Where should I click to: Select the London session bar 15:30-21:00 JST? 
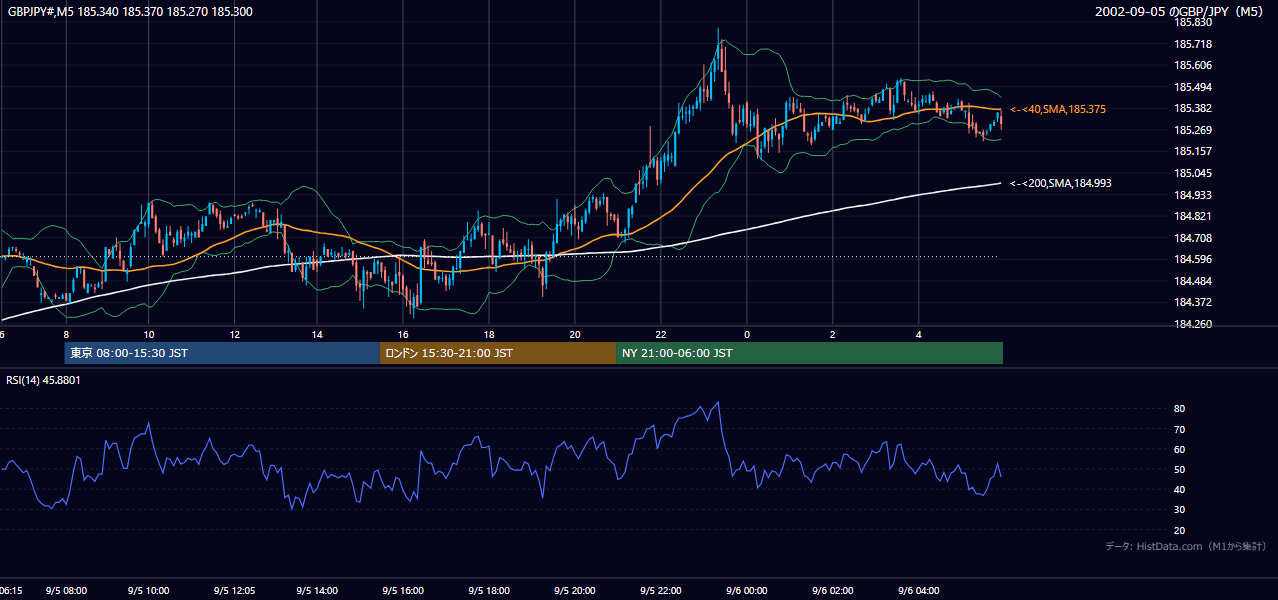498,353
